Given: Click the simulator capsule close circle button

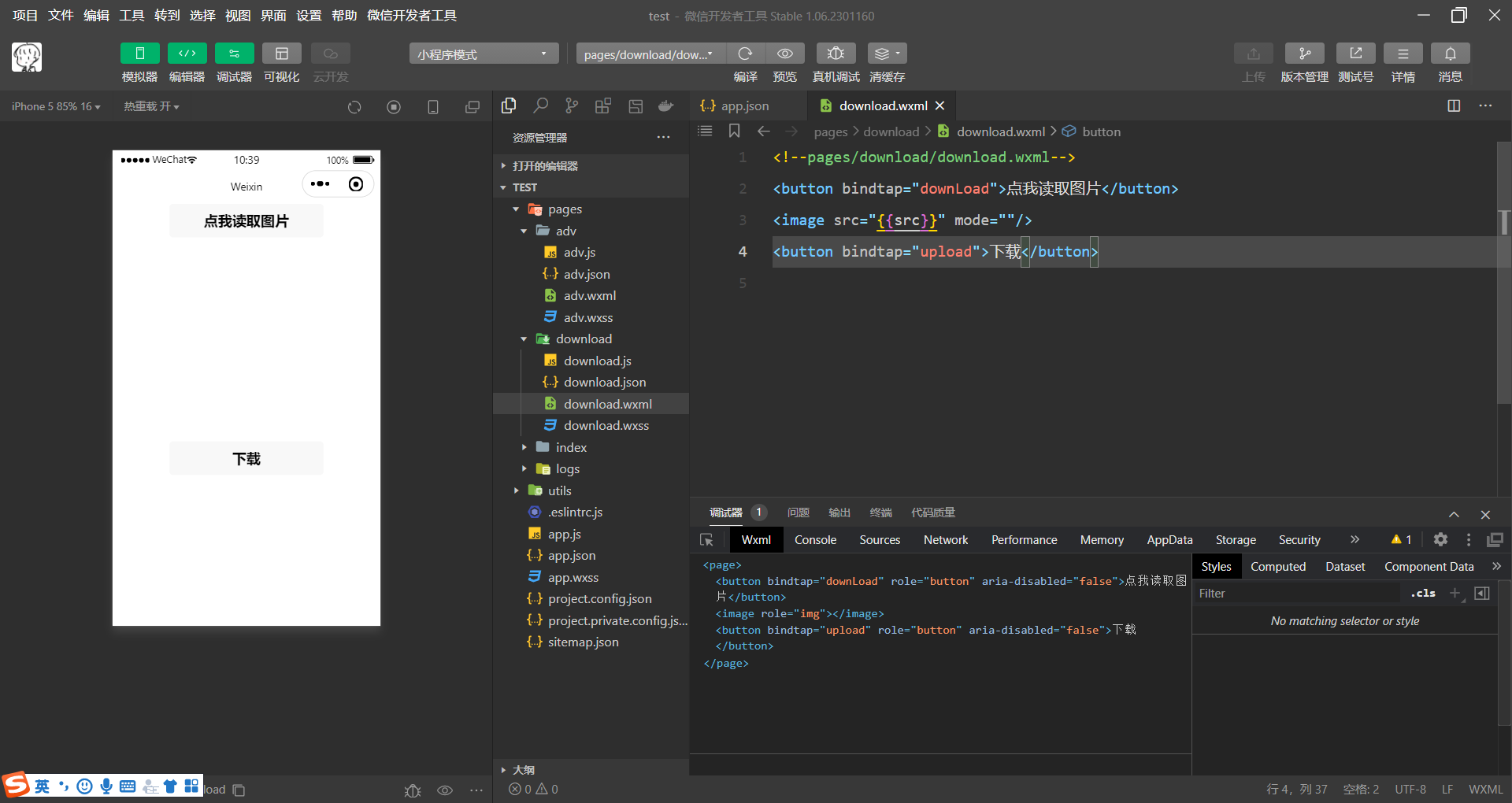Looking at the screenshot, I should (x=356, y=184).
